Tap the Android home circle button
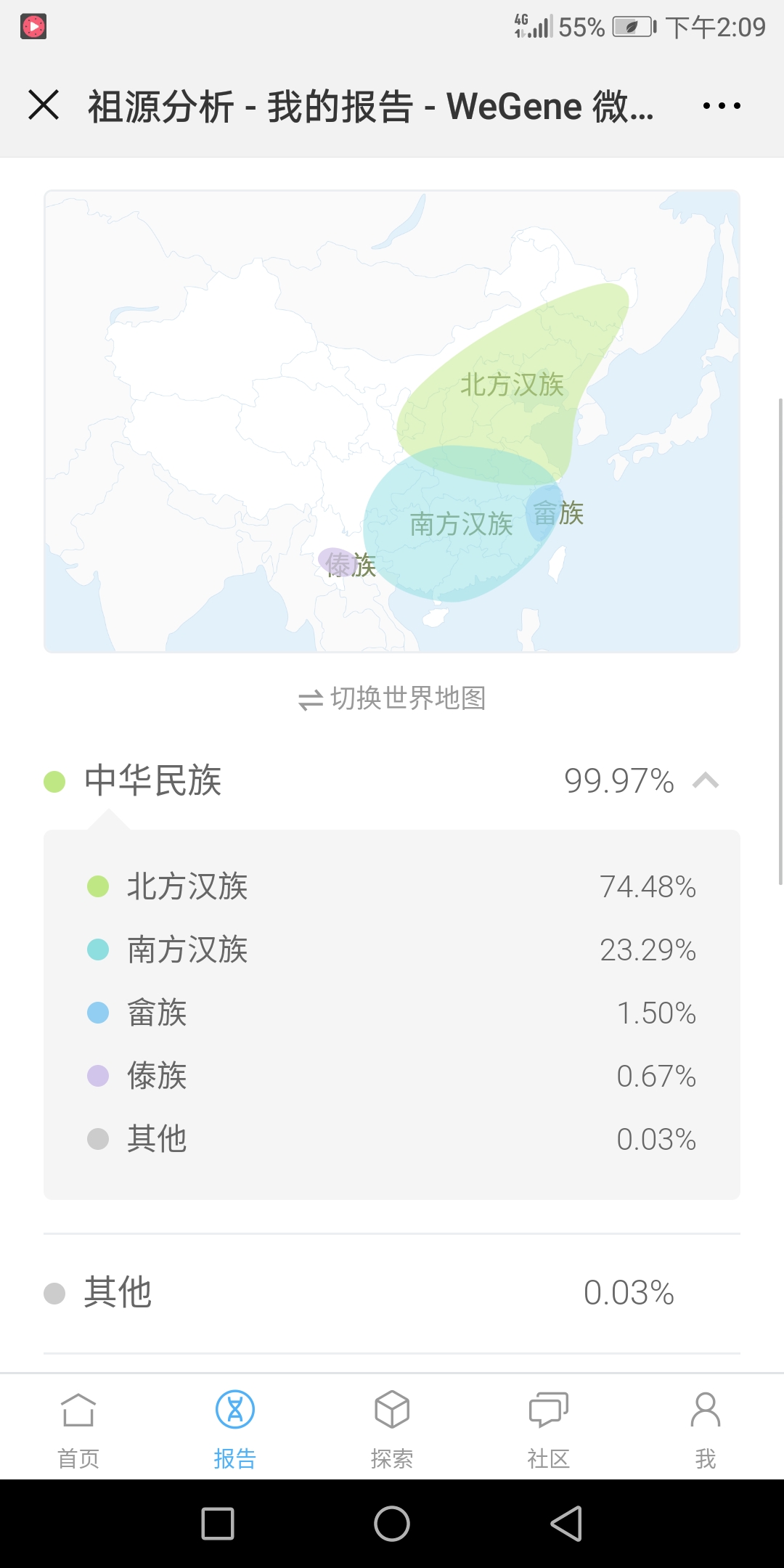Screen dimensions: 784x1568 392,1523
